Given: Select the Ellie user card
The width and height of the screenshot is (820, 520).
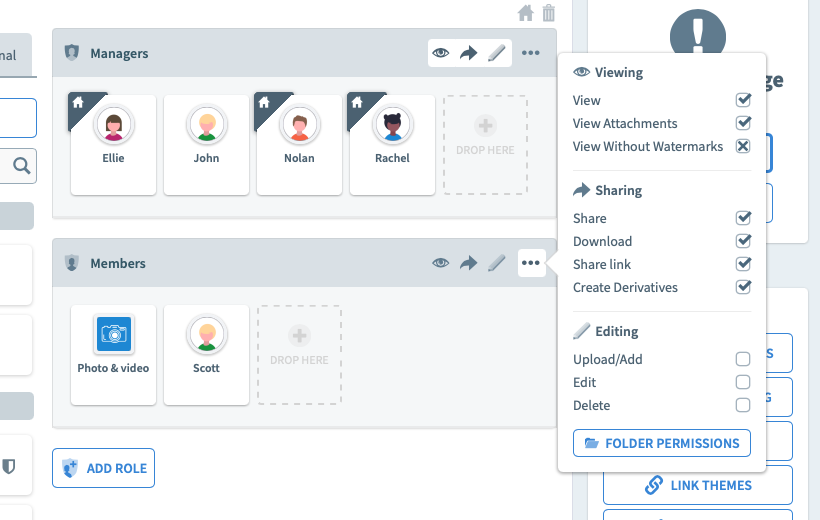Looking at the screenshot, I should (x=113, y=145).
